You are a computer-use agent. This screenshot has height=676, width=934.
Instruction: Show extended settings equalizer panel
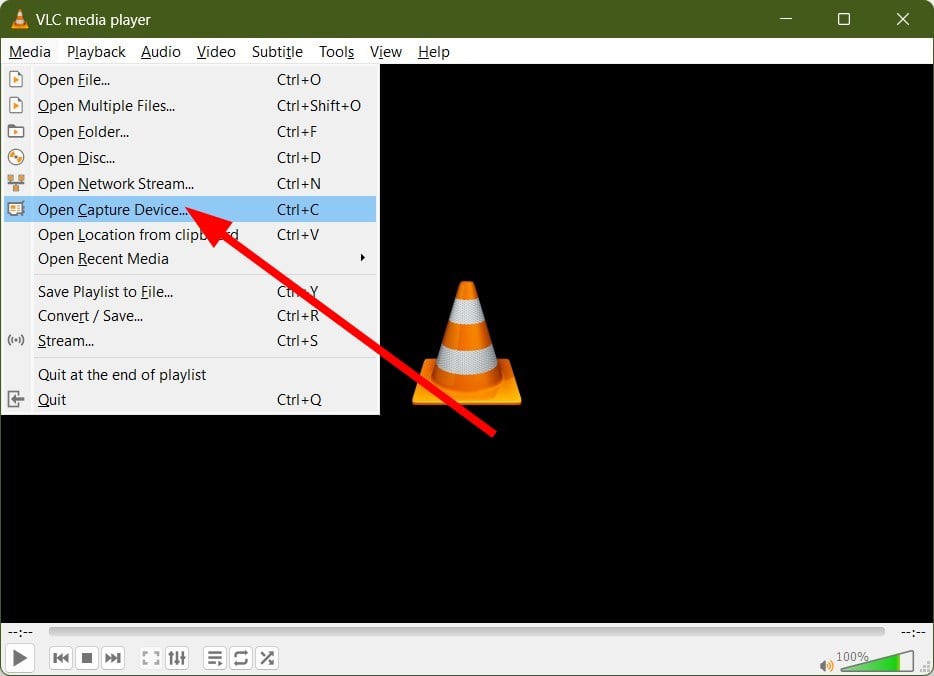tap(177, 658)
